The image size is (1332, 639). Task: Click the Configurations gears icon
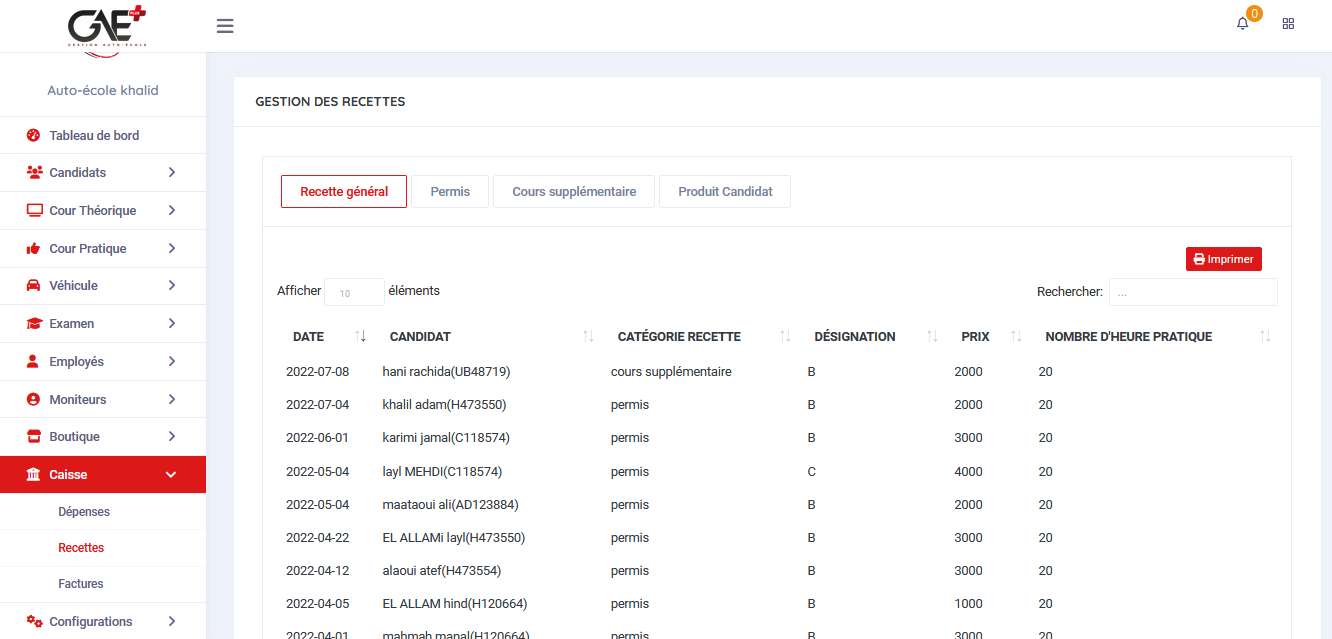click(34, 621)
